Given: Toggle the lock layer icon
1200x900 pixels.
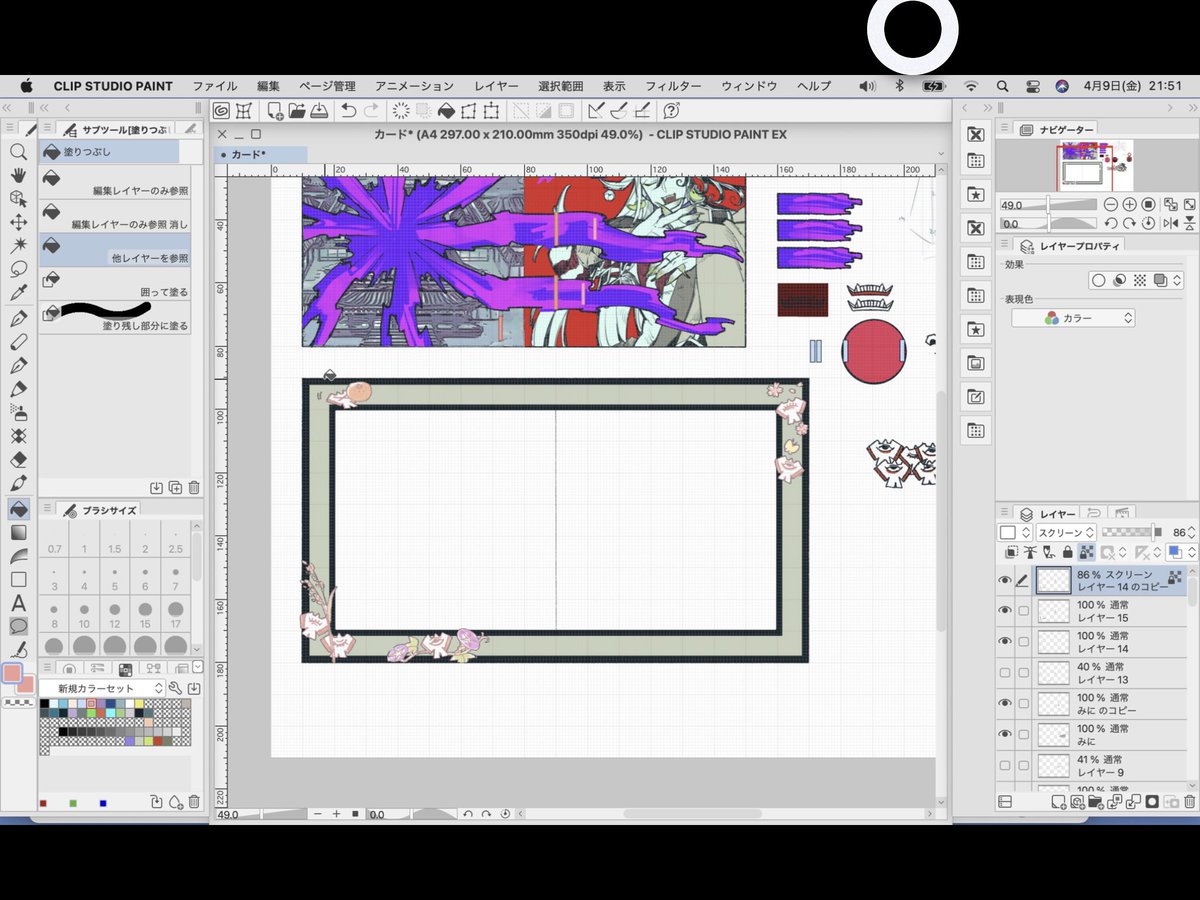Looking at the screenshot, I should (1068, 552).
